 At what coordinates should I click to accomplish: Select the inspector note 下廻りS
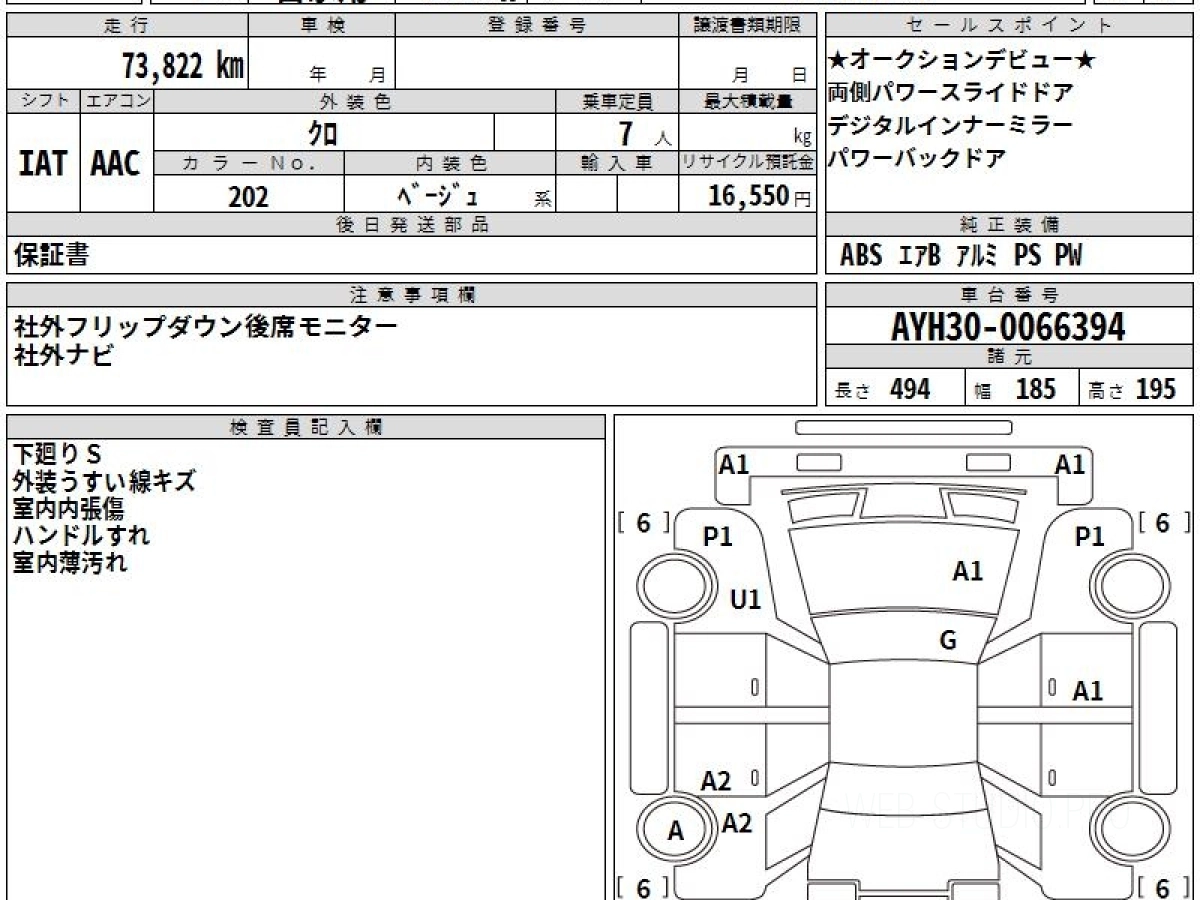(58, 454)
